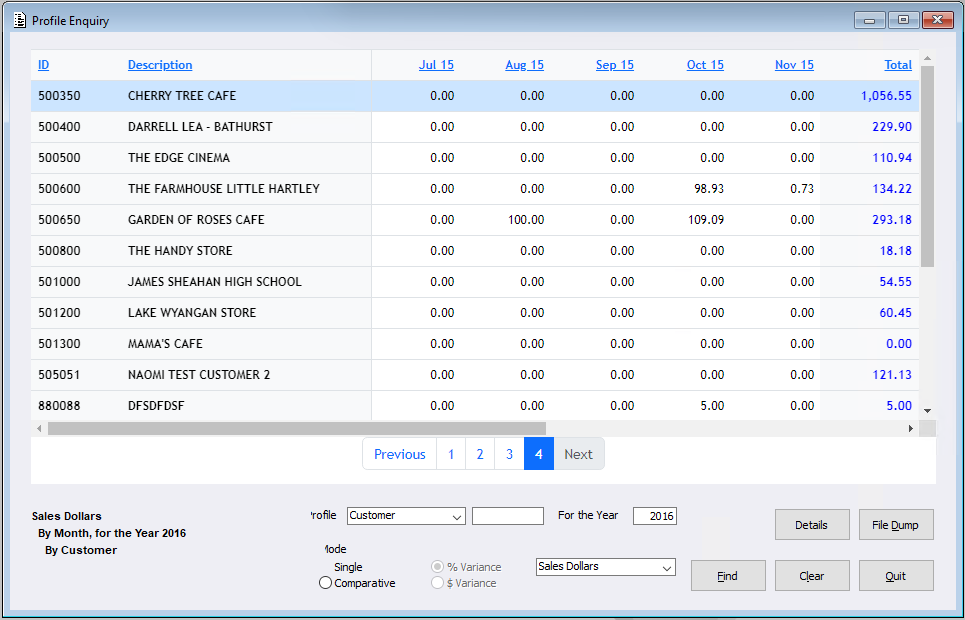Click the vertical scrollbar thumb
The image size is (965, 620).
click(927, 166)
